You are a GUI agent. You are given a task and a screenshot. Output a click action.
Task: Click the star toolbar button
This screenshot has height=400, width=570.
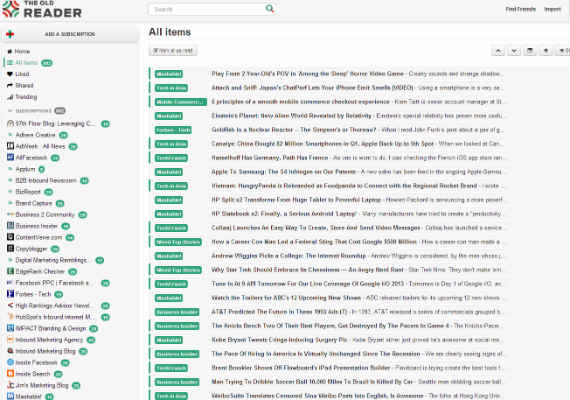click(546, 51)
